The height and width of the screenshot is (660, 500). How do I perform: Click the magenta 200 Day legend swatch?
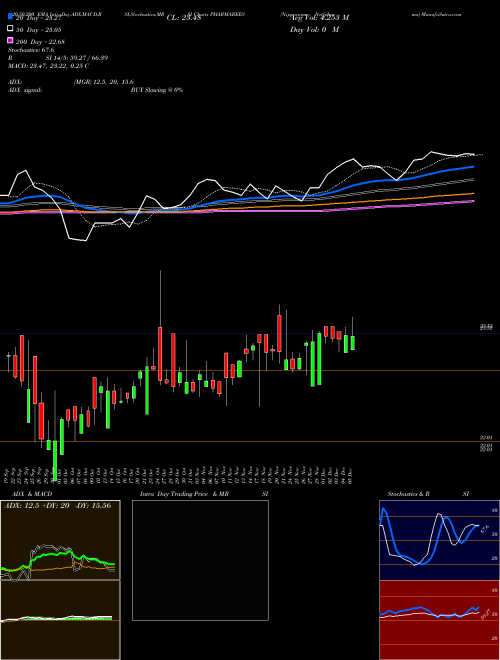tap(10, 41)
